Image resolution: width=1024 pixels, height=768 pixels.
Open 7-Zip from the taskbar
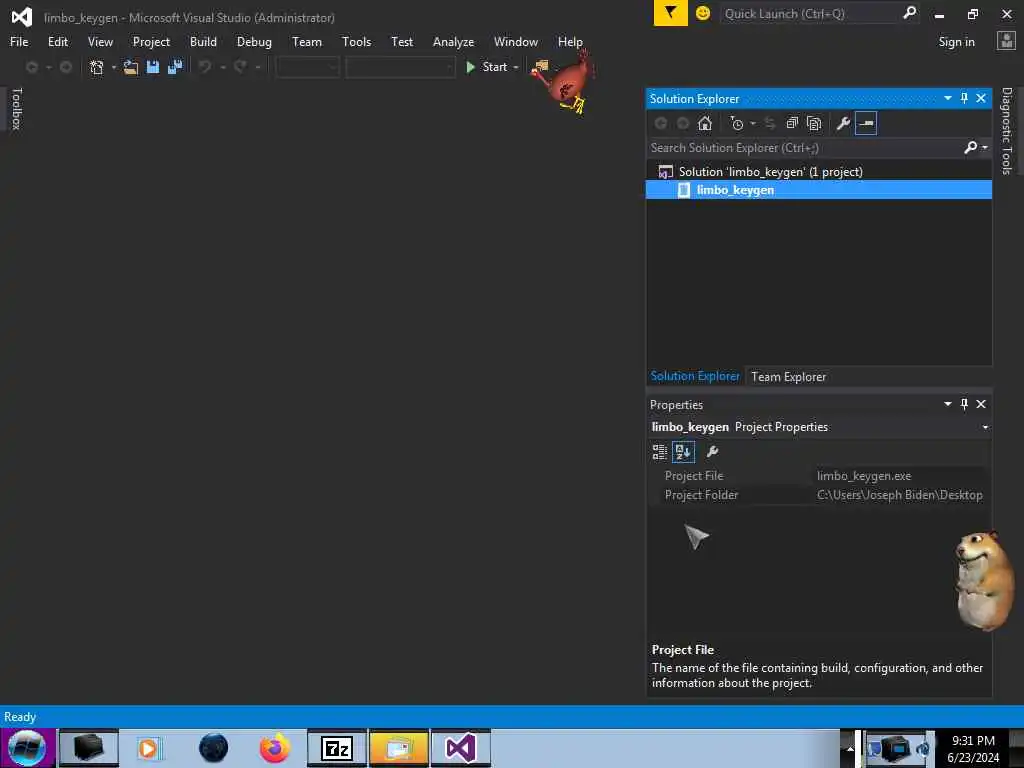click(337, 748)
